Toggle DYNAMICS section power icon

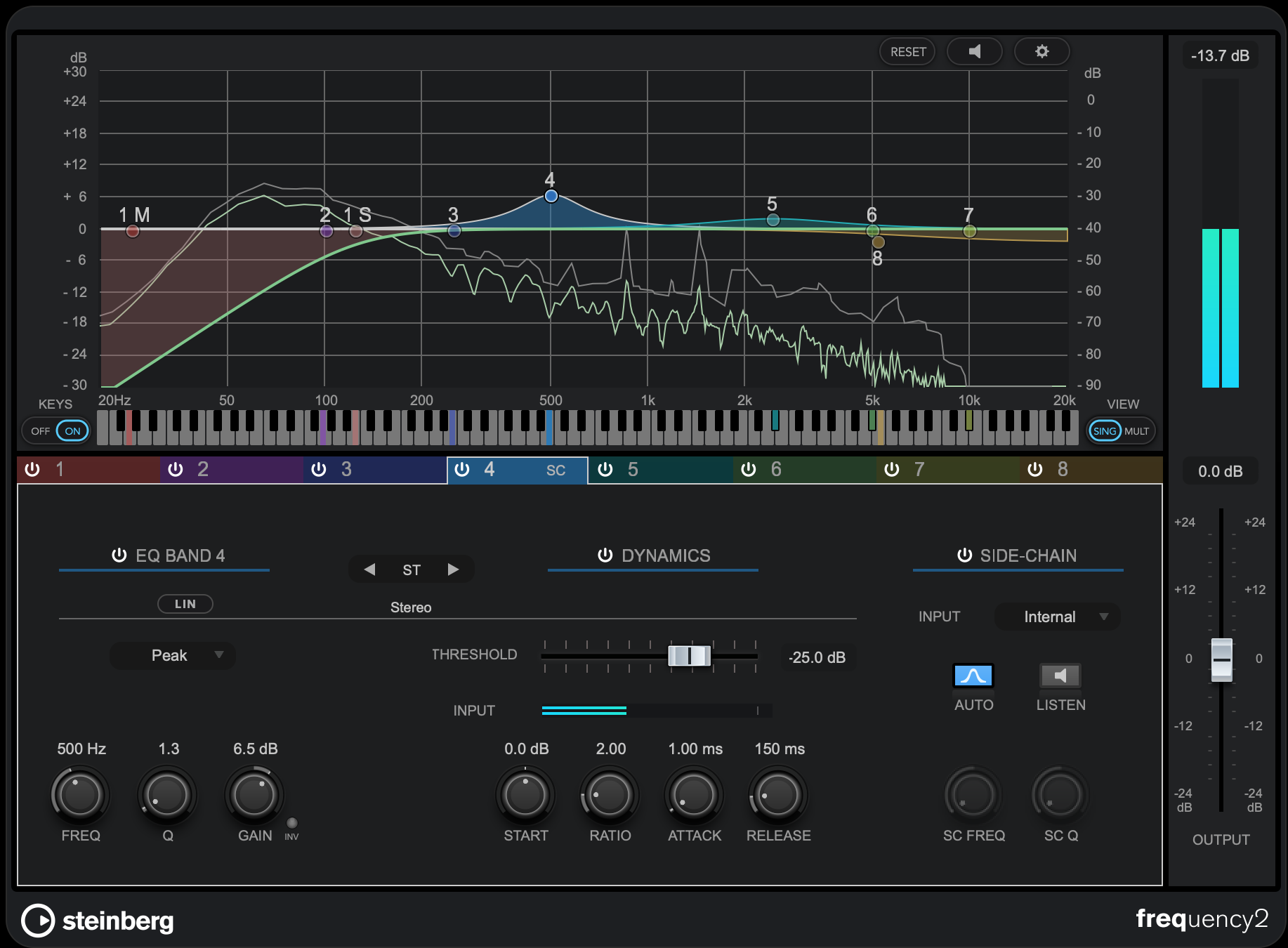point(605,555)
